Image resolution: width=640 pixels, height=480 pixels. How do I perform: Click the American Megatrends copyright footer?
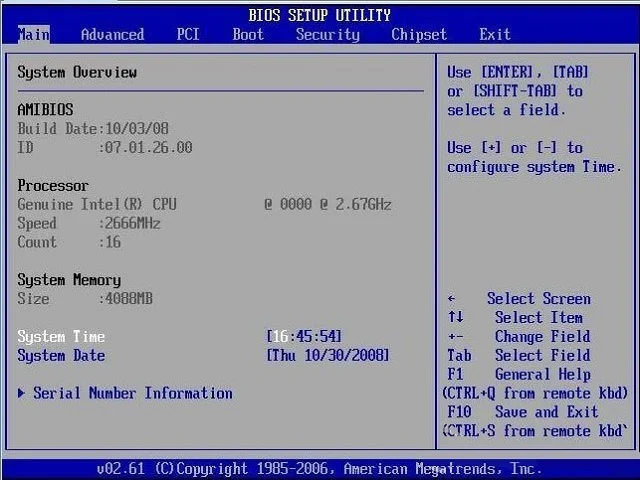320,468
